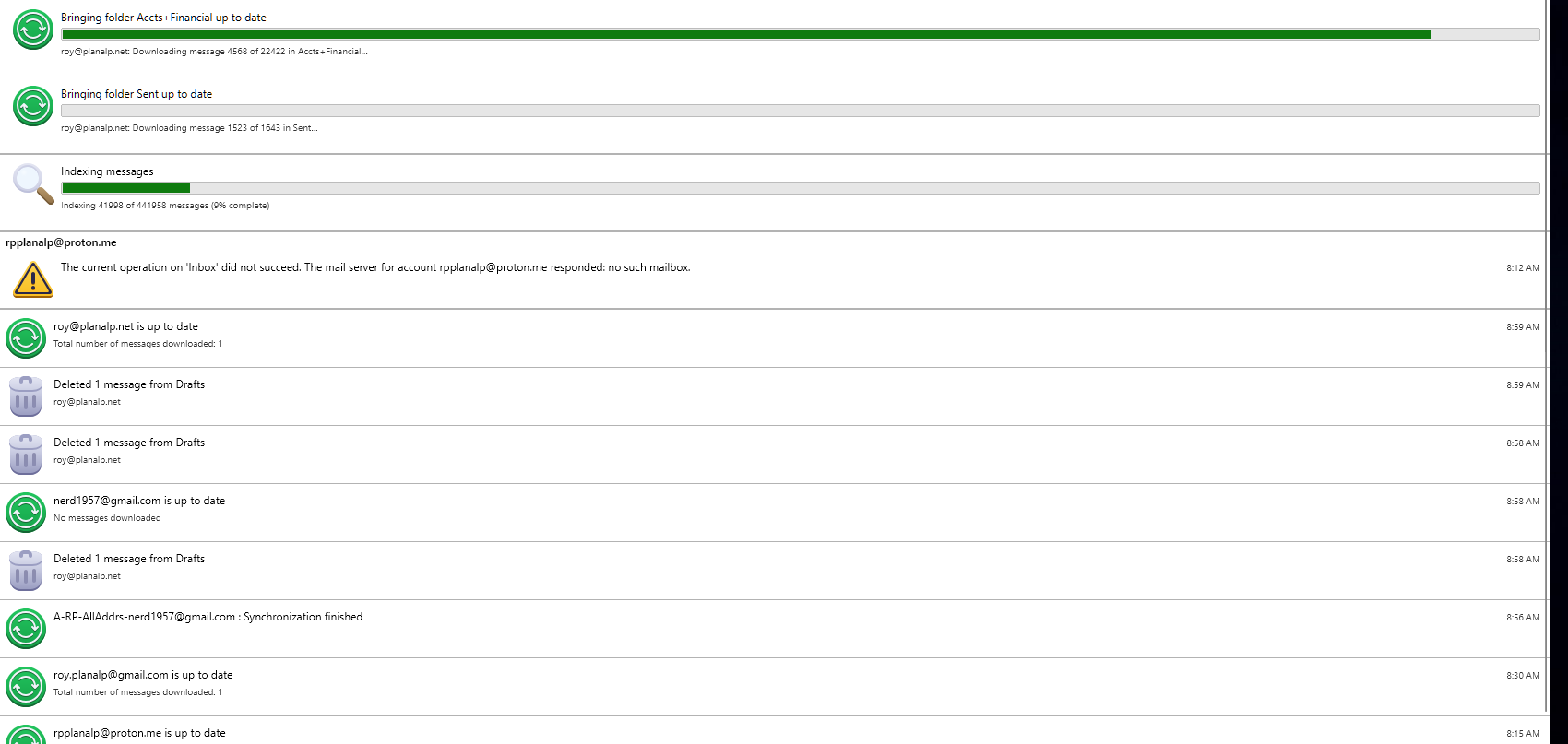Click sync icon next to nerd1957@gmail.com up to date
Viewport: 1568px width, 744px height.
(26, 513)
